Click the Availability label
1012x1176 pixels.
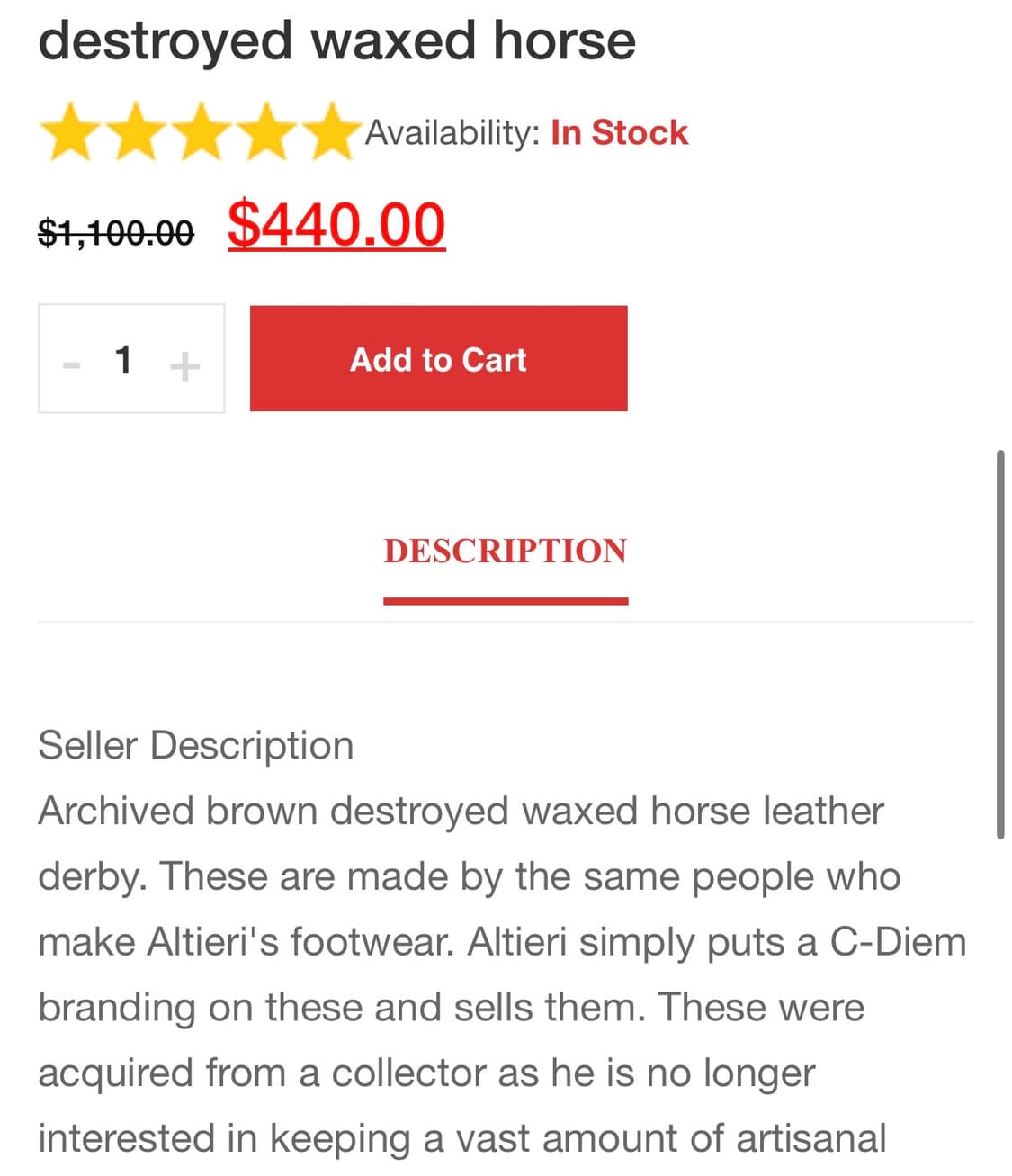coord(452,133)
